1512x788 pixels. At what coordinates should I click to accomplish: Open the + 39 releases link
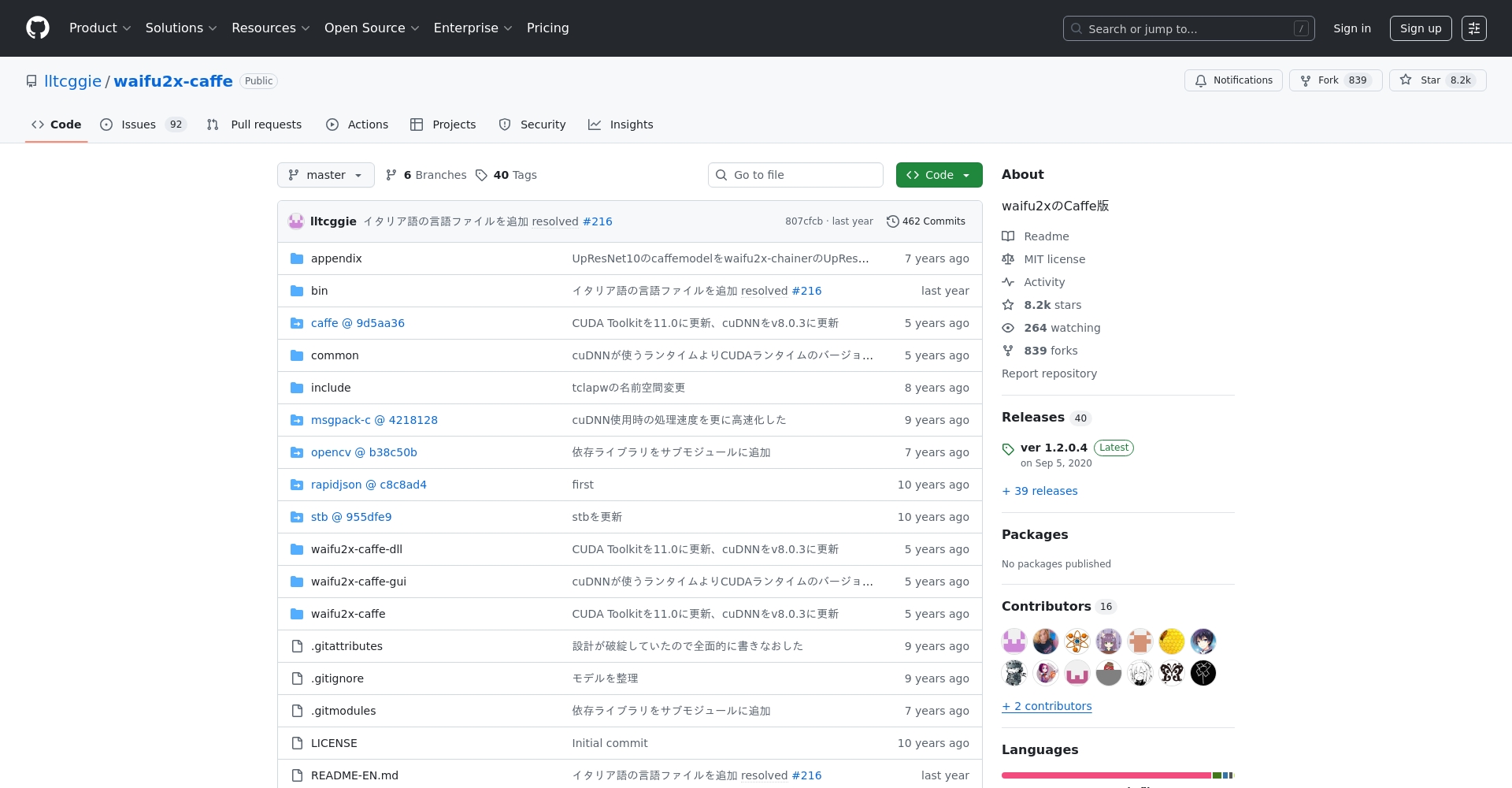coord(1039,491)
